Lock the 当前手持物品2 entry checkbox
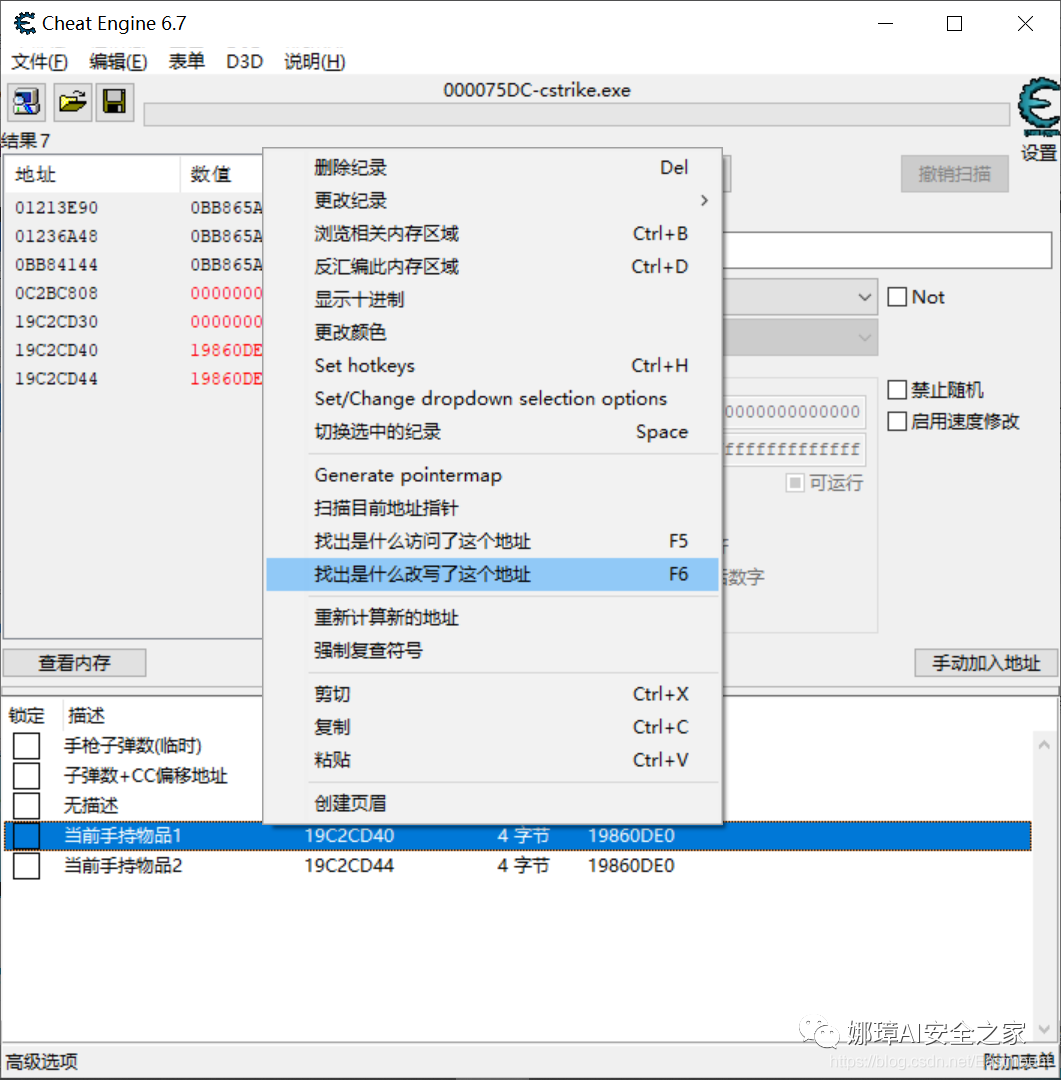 [26, 866]
